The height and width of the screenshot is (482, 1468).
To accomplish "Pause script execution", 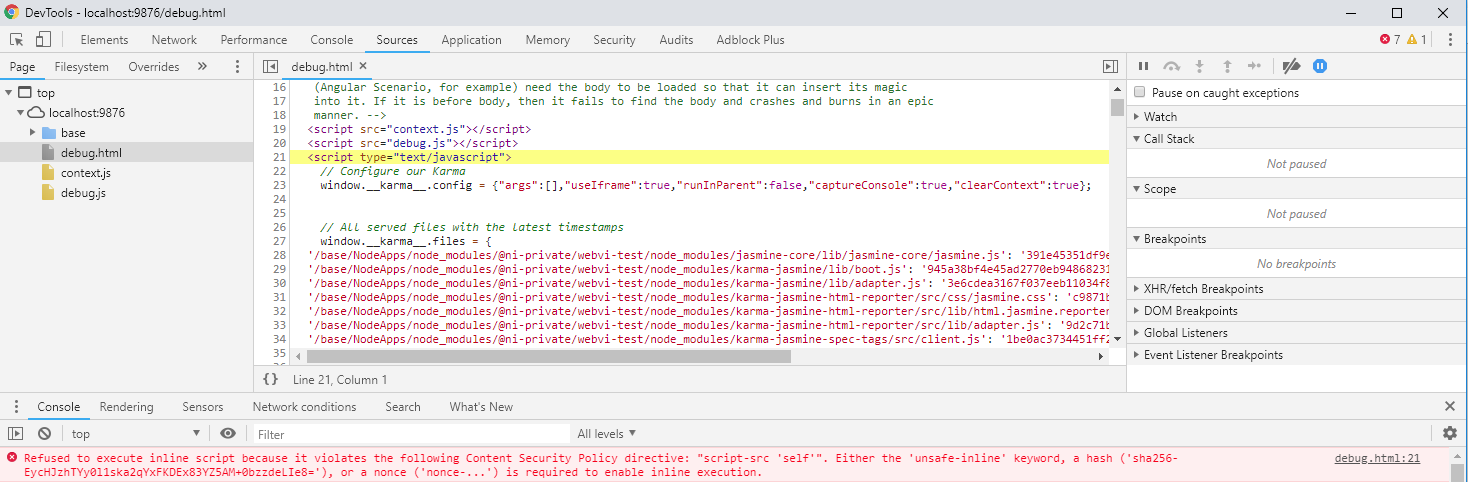I will point(1143,67).
